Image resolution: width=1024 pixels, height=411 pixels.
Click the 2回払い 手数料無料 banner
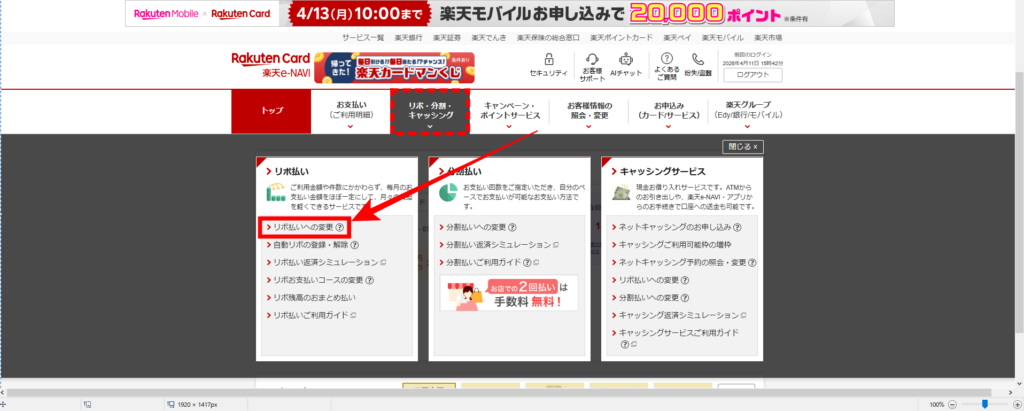coord(510,293)
